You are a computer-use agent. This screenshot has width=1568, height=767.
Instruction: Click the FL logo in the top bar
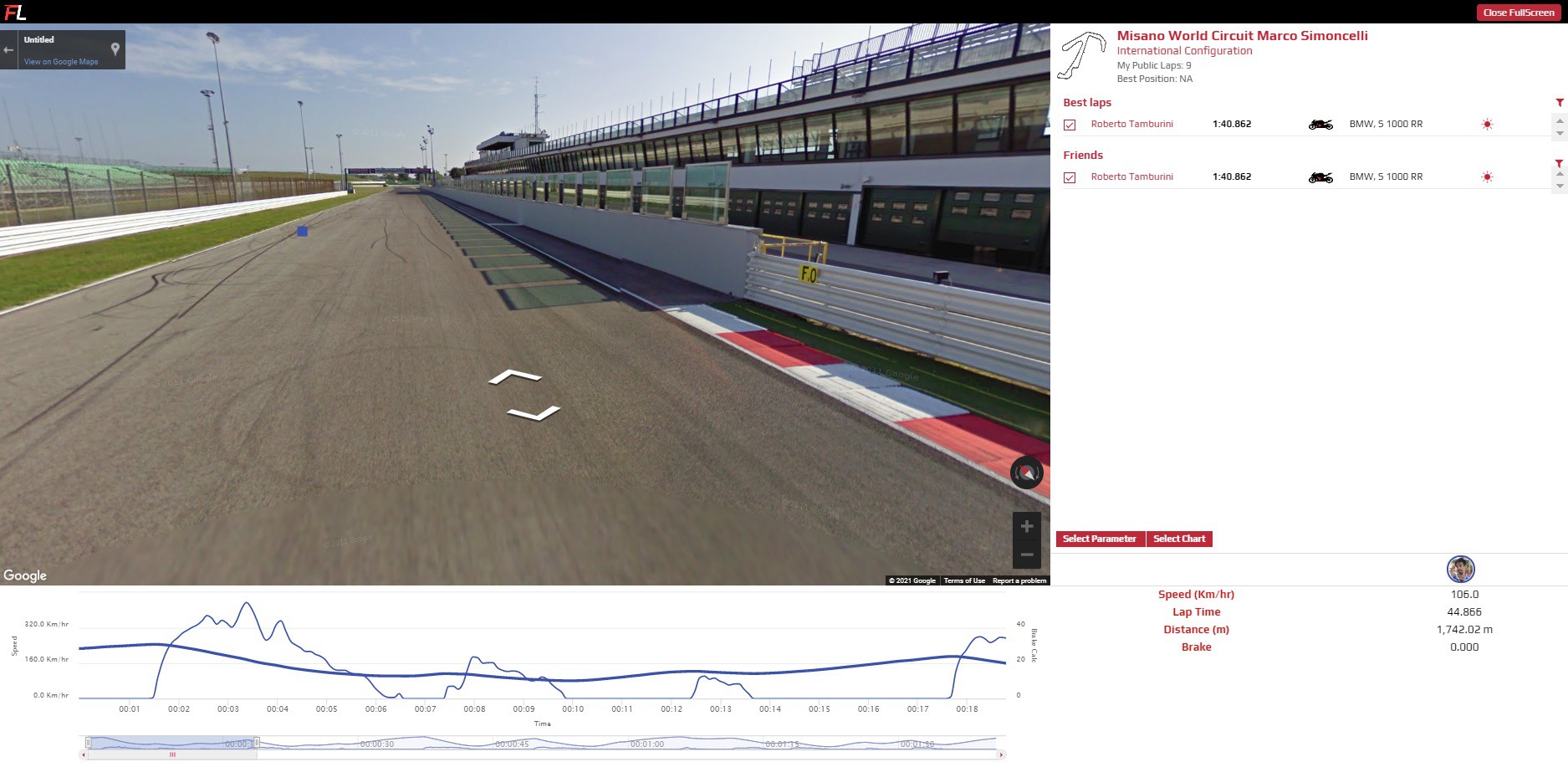[15, 12]
